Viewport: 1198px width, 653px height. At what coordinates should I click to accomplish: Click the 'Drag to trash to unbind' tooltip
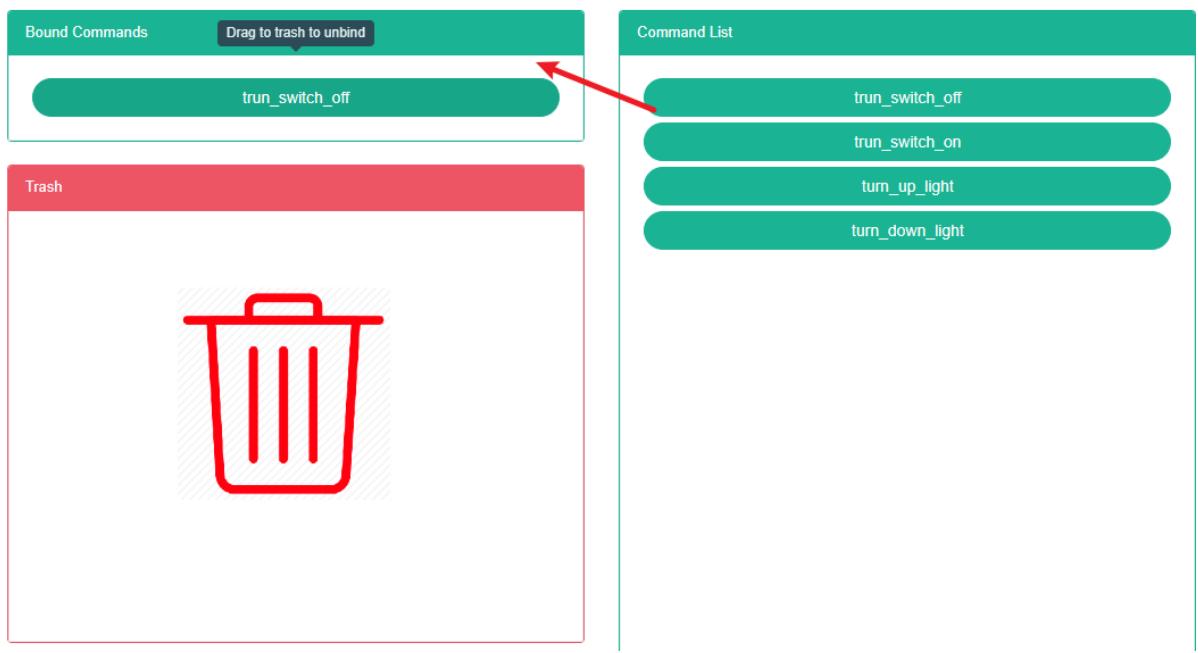coord(294,32)
